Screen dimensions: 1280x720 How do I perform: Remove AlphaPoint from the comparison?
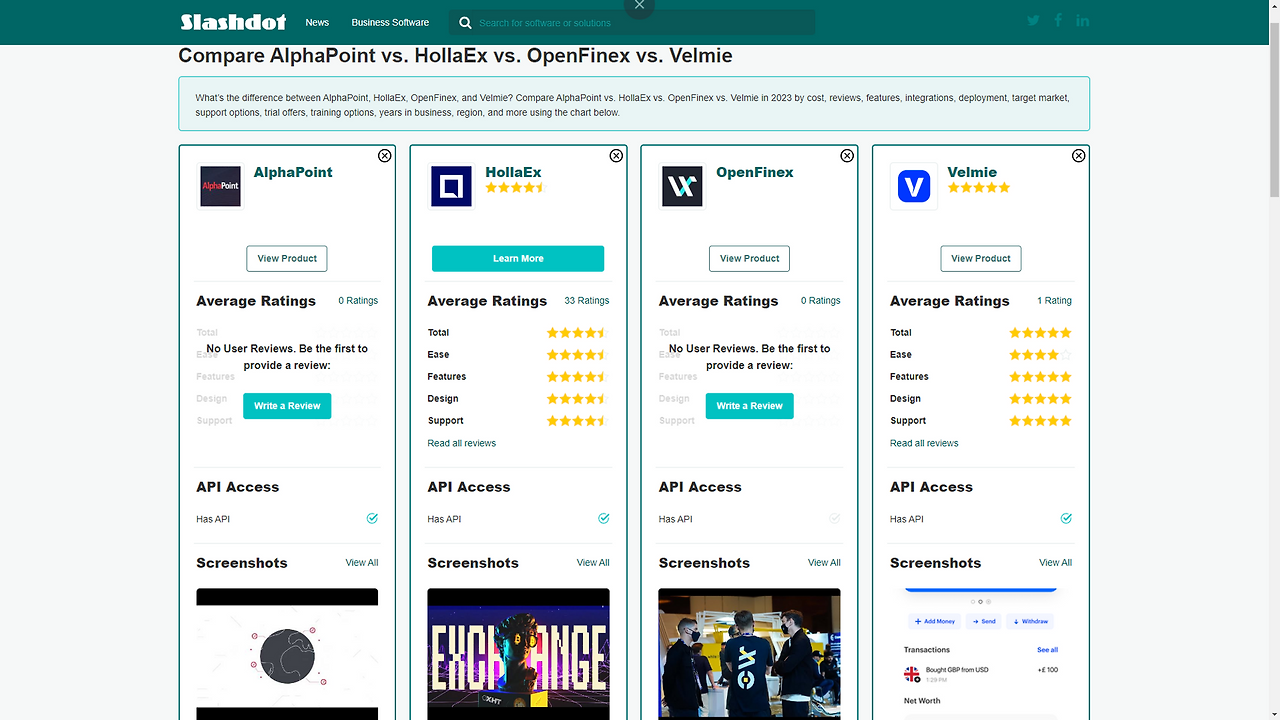(385, 156)
